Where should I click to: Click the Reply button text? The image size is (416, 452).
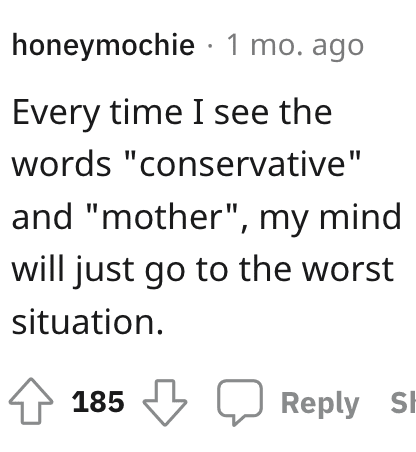(320, 404)
